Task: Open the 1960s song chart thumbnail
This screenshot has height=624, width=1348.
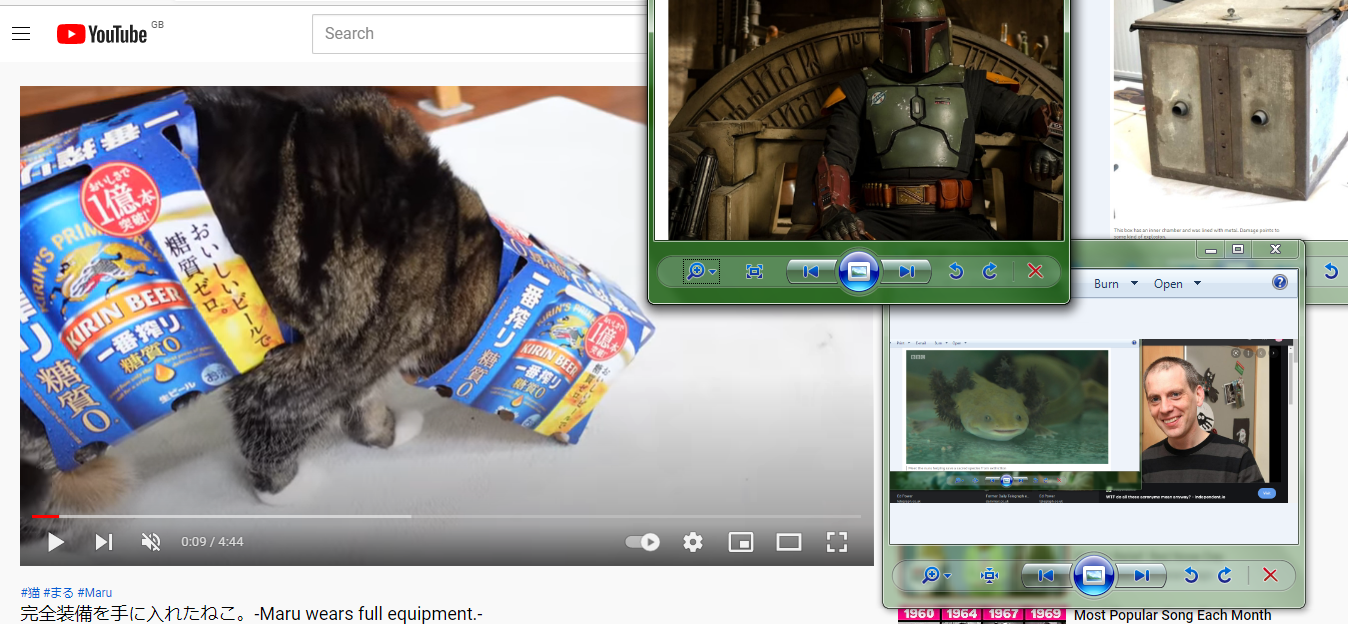Action: [x=980, y=615]
